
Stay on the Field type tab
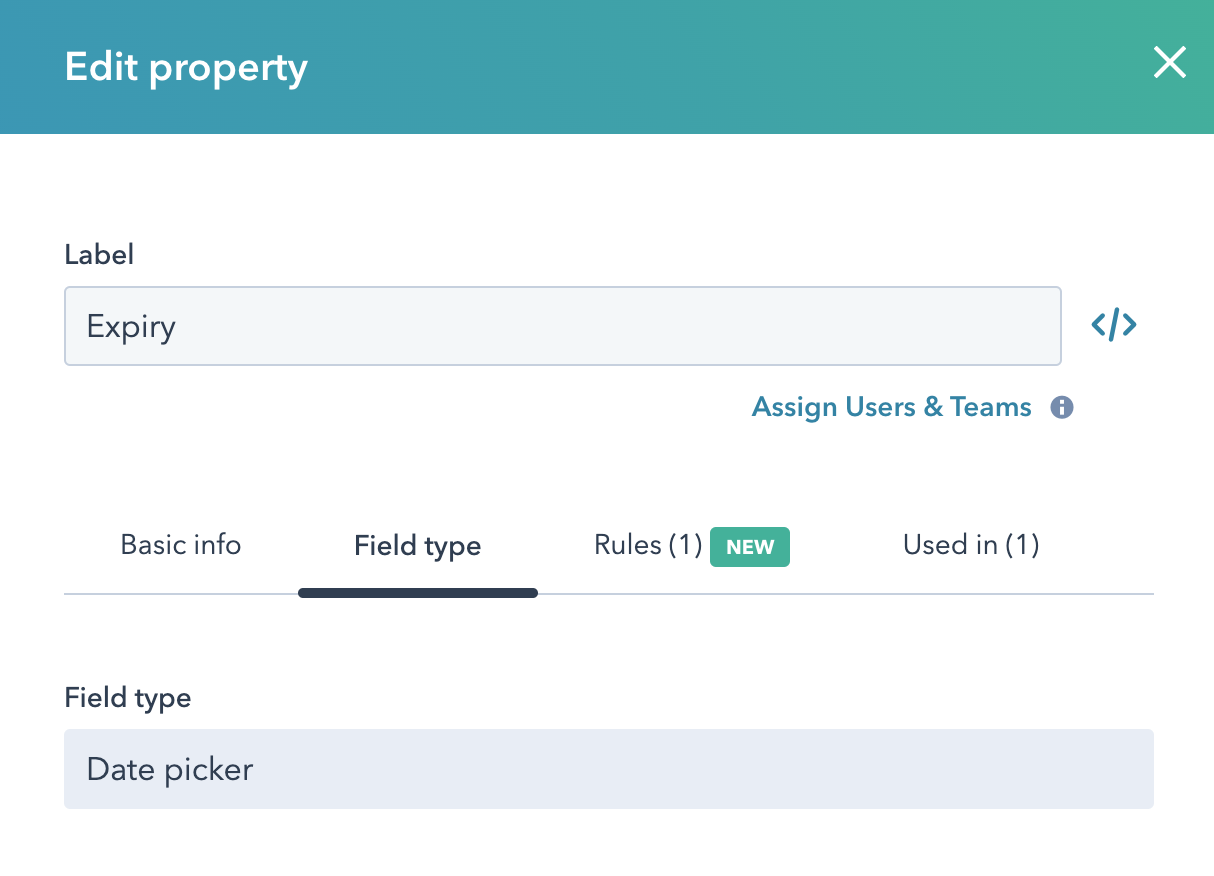417,545
